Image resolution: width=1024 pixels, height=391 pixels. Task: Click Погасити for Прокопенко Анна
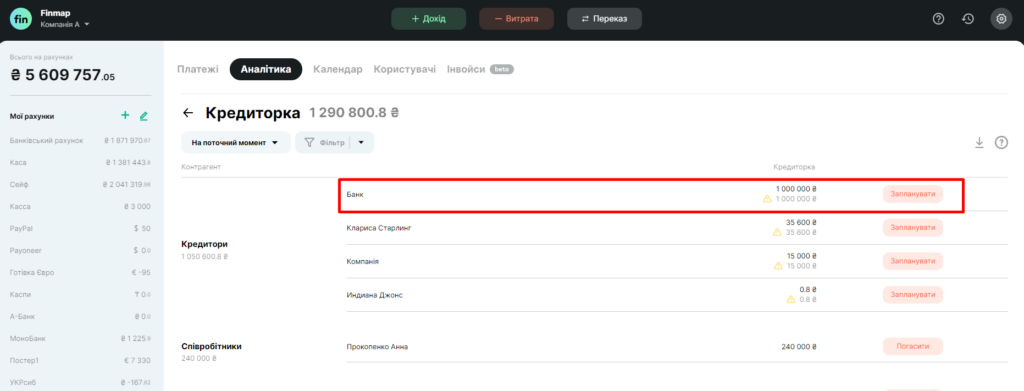coord(913,346)
